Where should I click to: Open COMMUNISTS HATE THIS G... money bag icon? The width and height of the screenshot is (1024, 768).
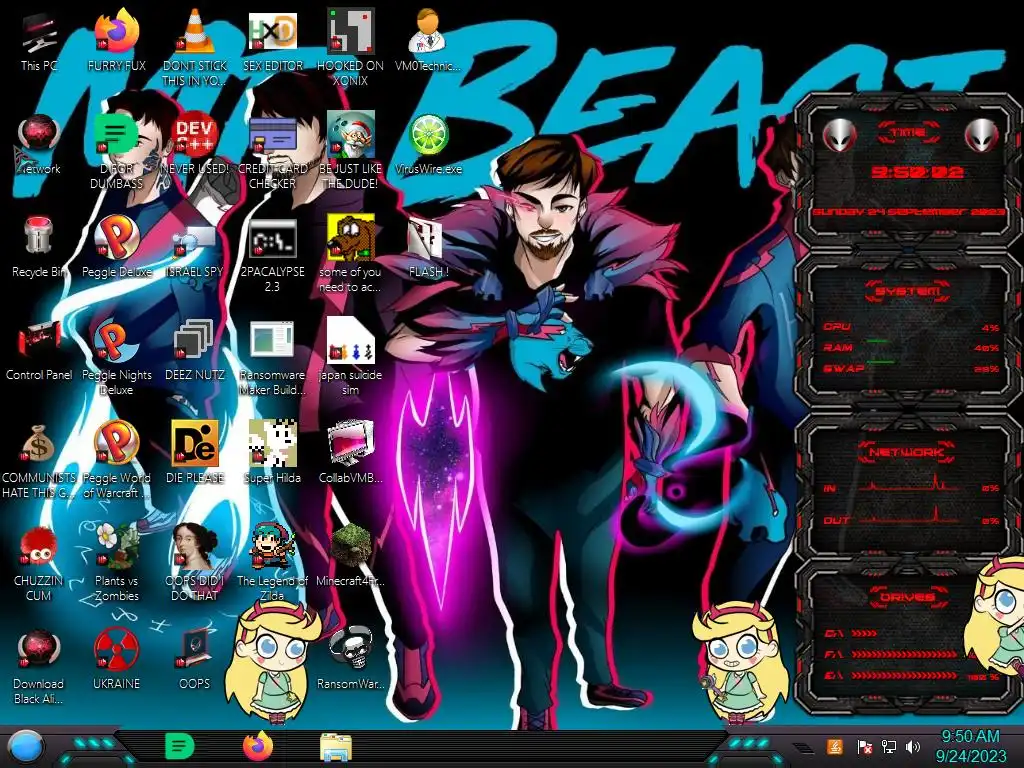pos(39,460)
